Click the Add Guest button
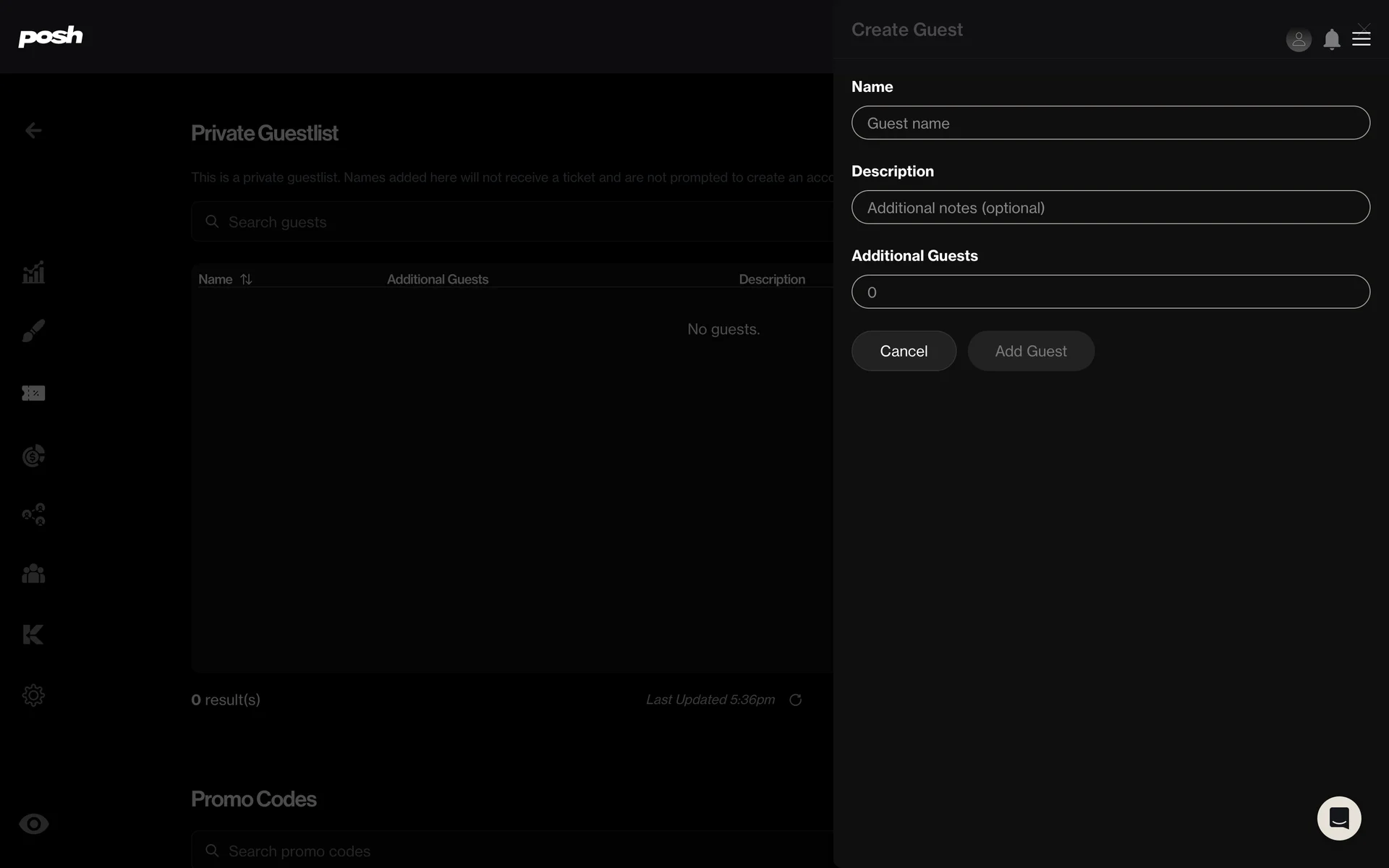 pos(1031,351)
